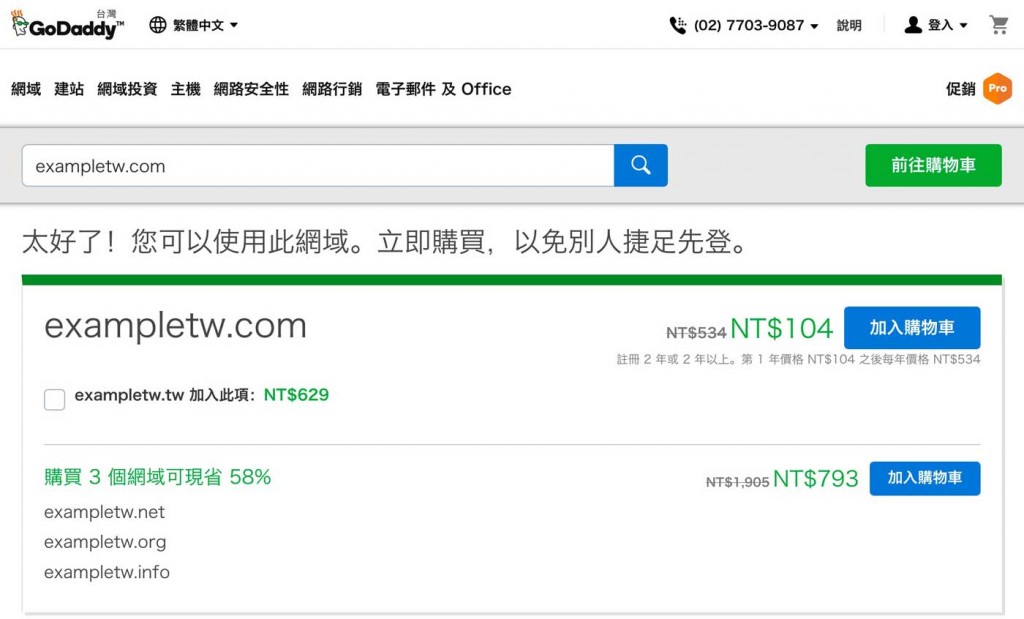
Task: Click the 購買 3 個網域可現省 58% heading
Action: (x=157, y=477)
